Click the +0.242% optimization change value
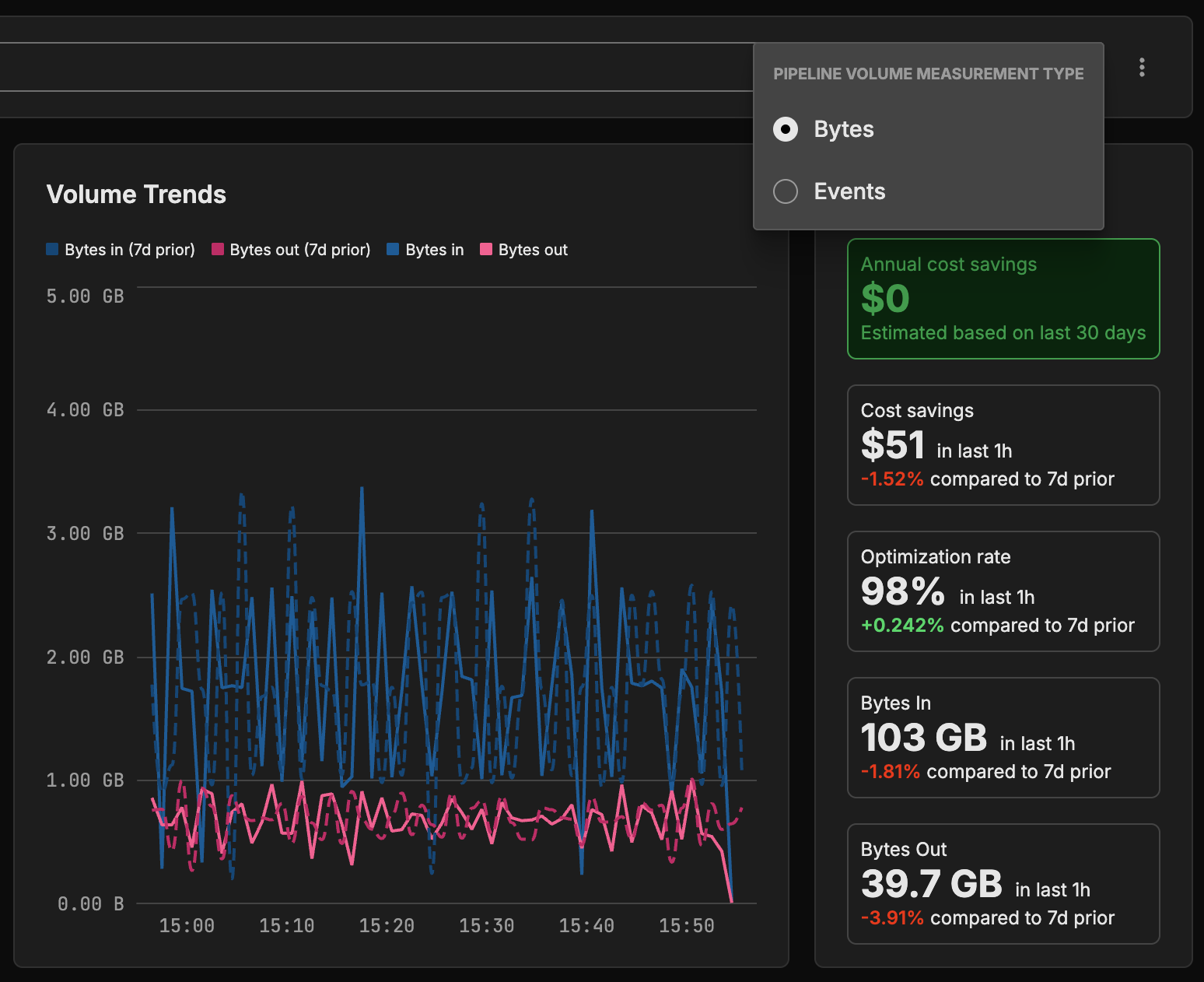The image size is (1204, 982). (902, 626)
